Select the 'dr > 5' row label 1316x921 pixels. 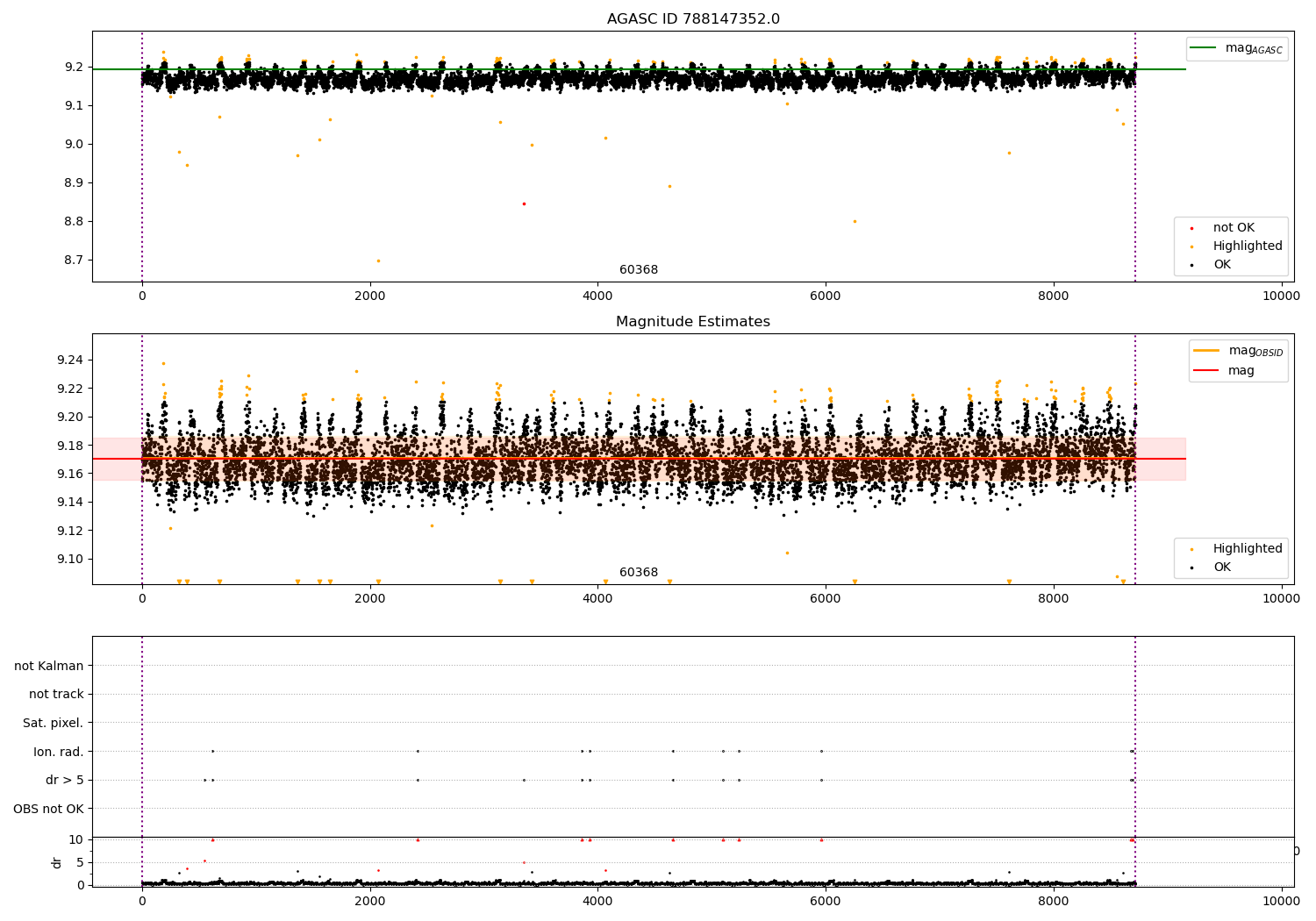(x=65, y=781)
